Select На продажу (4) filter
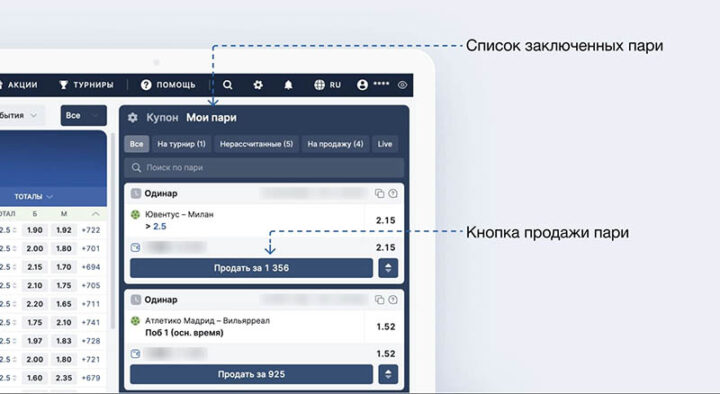720x394 pixels. pyautogui.click(x=335, y=144)
